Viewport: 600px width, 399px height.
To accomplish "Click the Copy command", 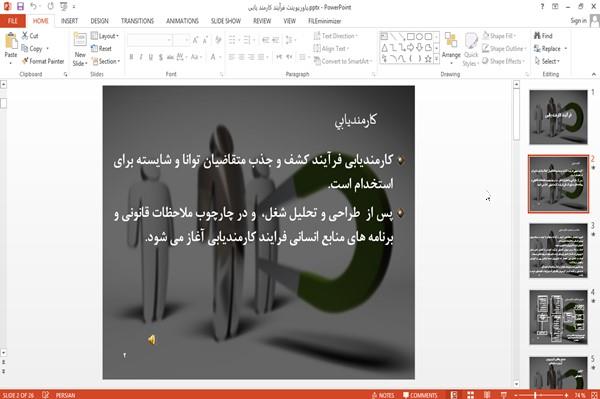I will (x=32, y=49).
